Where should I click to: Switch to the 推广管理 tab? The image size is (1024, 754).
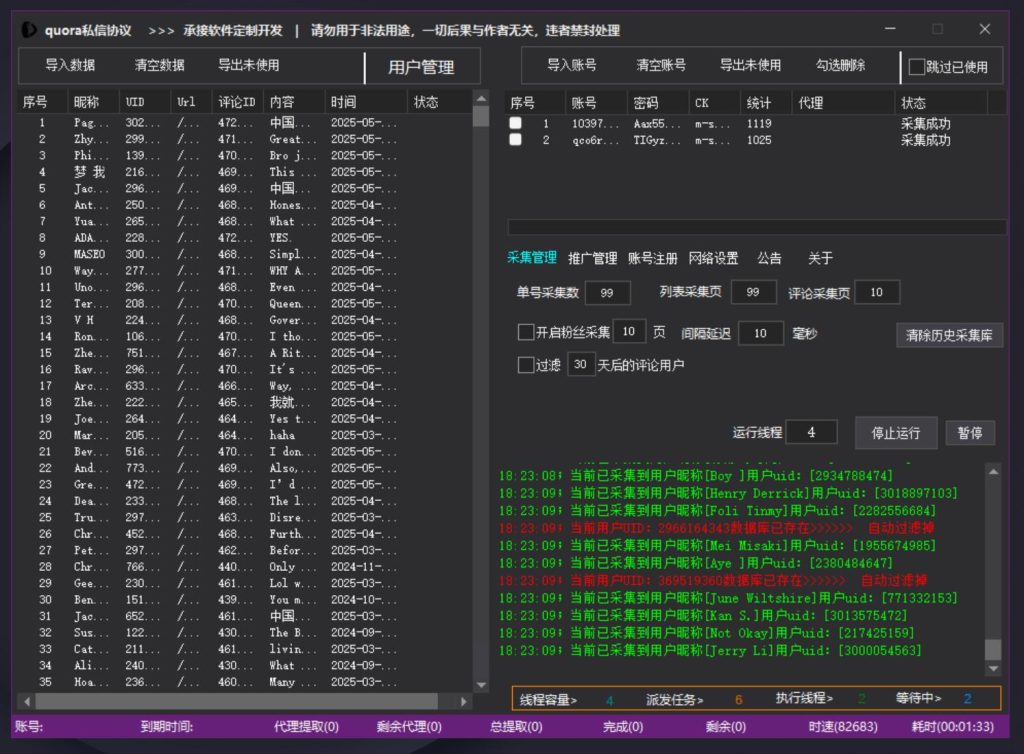[592, 259]
